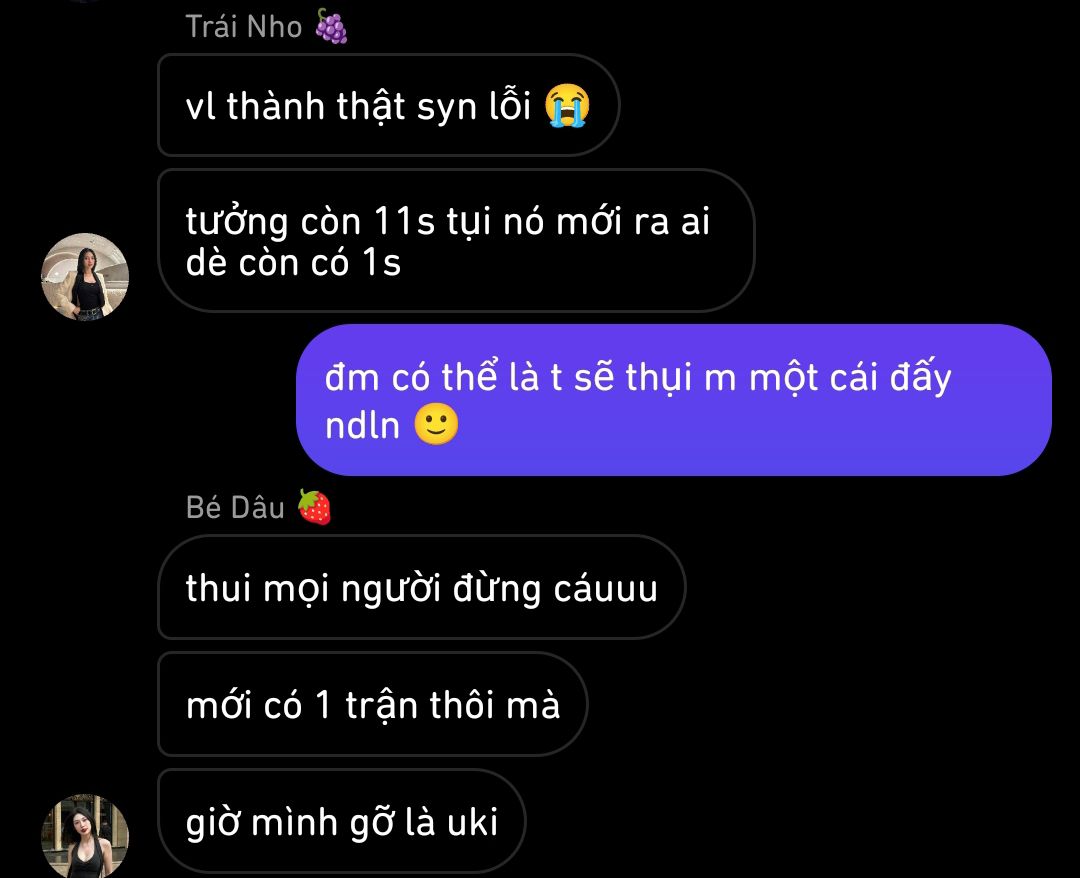Click the sender name Trái Nho

coord(244,27)
